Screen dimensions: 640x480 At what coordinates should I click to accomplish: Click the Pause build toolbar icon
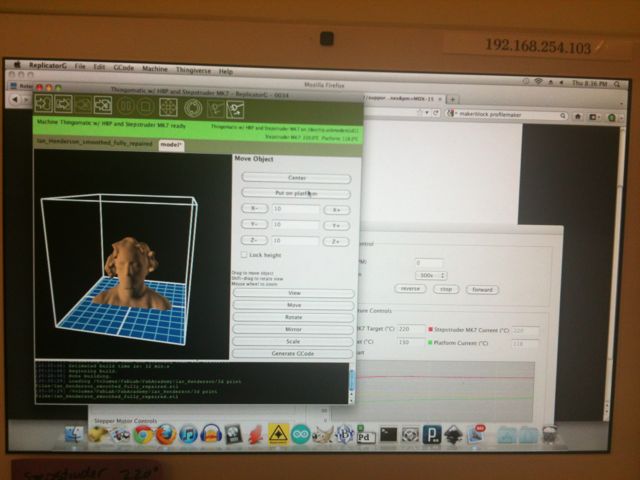126,106
